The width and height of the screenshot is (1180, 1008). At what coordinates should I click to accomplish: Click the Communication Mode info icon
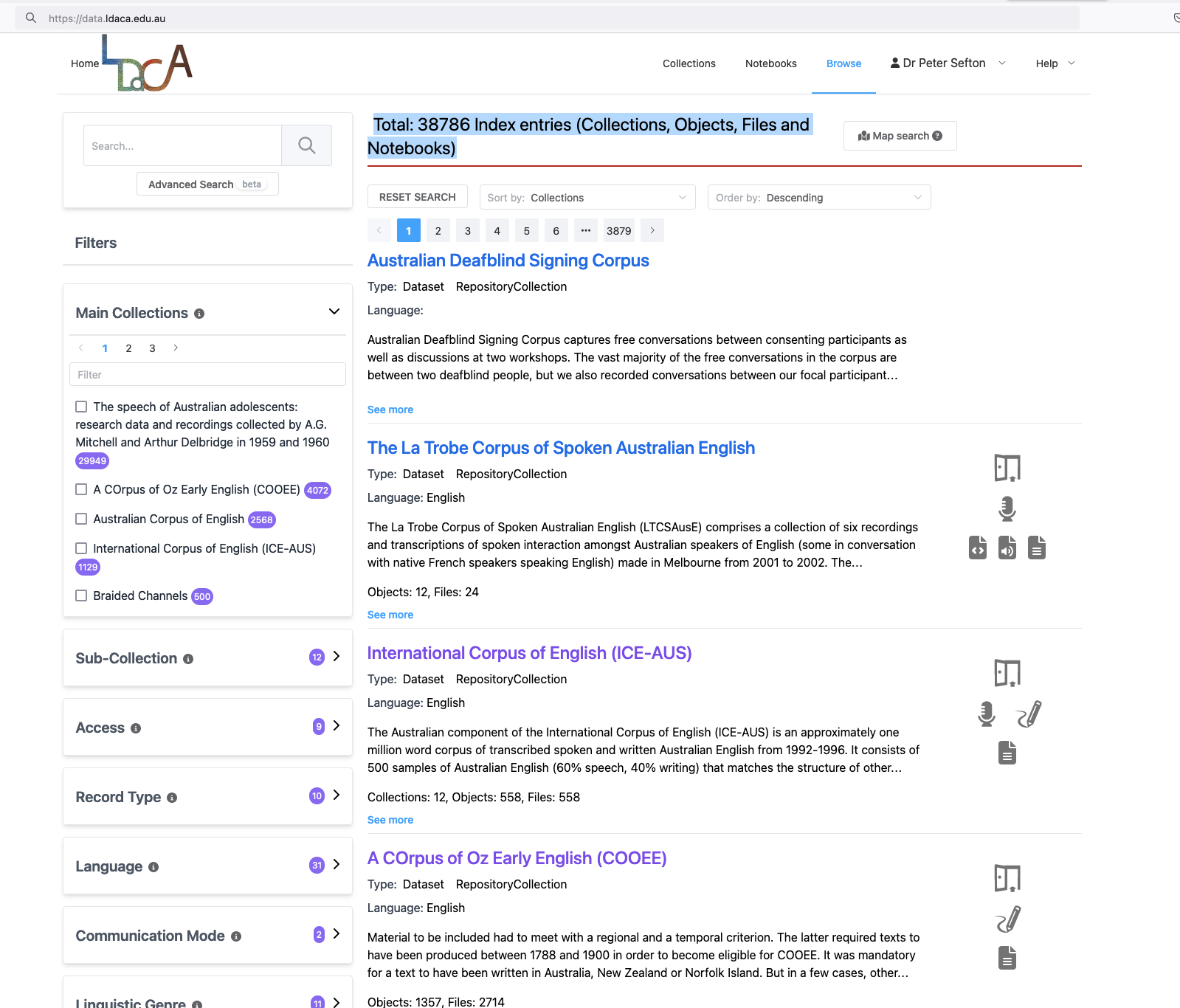click(236, 936)
